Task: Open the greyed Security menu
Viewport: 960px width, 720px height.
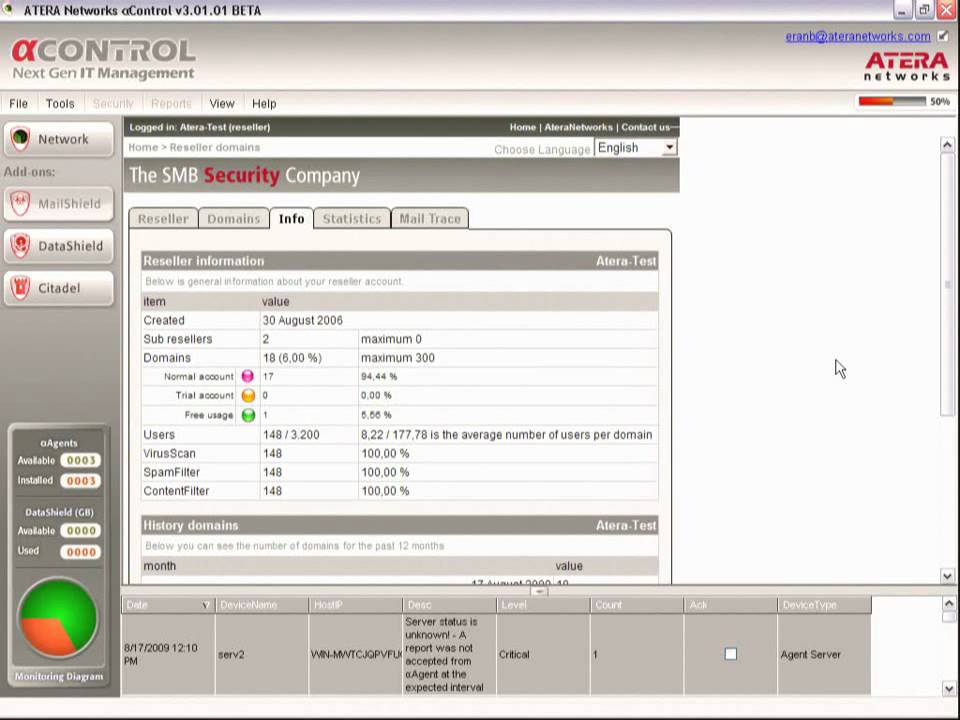Action: [x=113, y=103]
